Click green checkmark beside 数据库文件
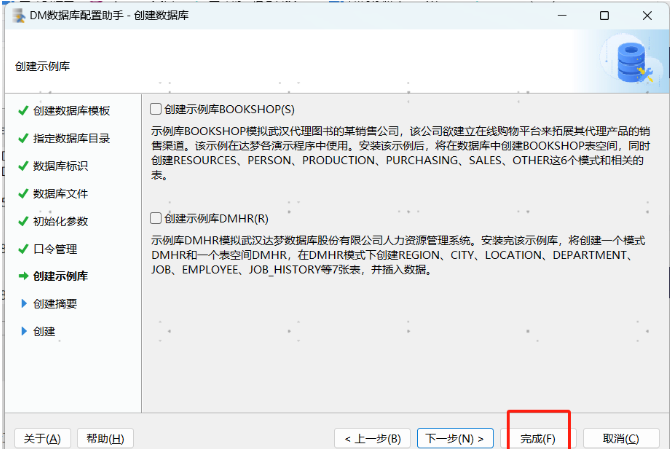 pyautogui.click(x=24, y=194)
